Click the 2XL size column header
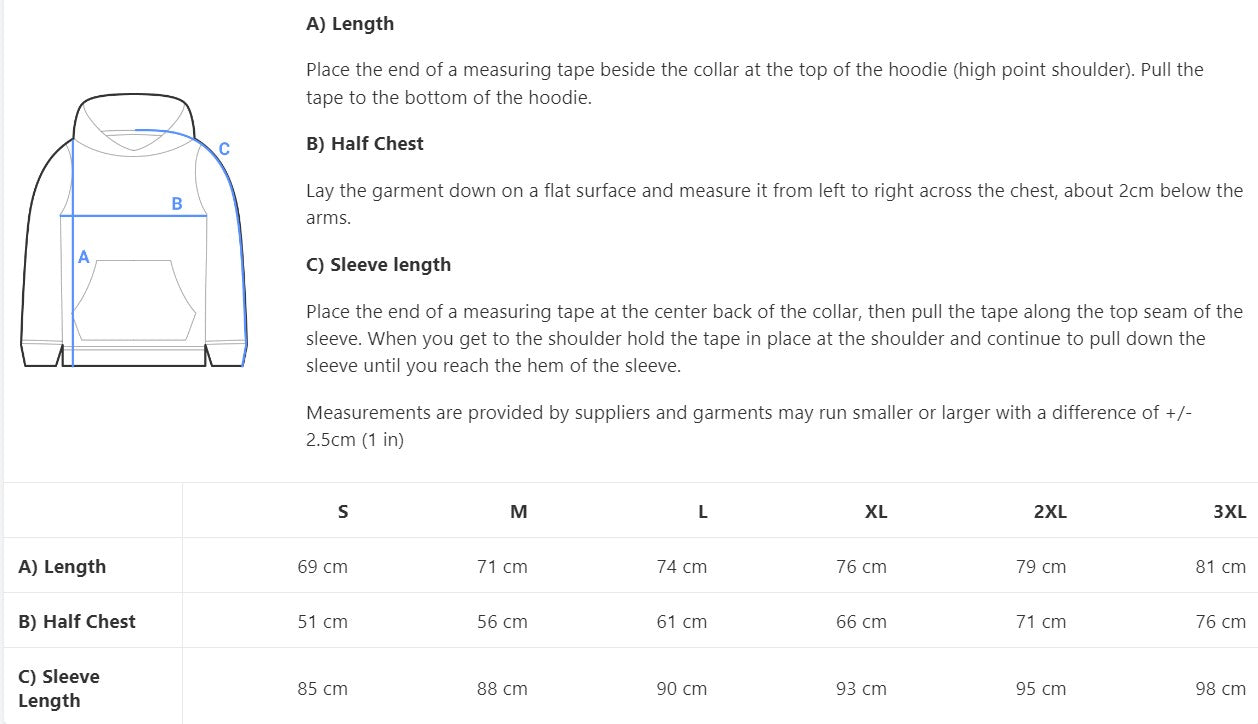Image resolution: width=1258 pixels, height=724 pixels. click(1050, 511)
